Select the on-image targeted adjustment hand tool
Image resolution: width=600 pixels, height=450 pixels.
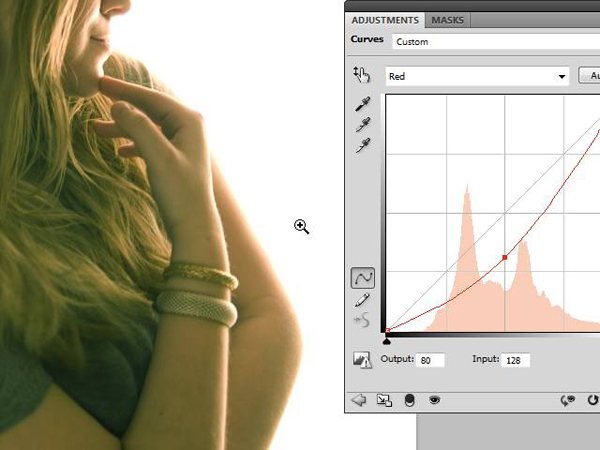[x=362, y=75]
